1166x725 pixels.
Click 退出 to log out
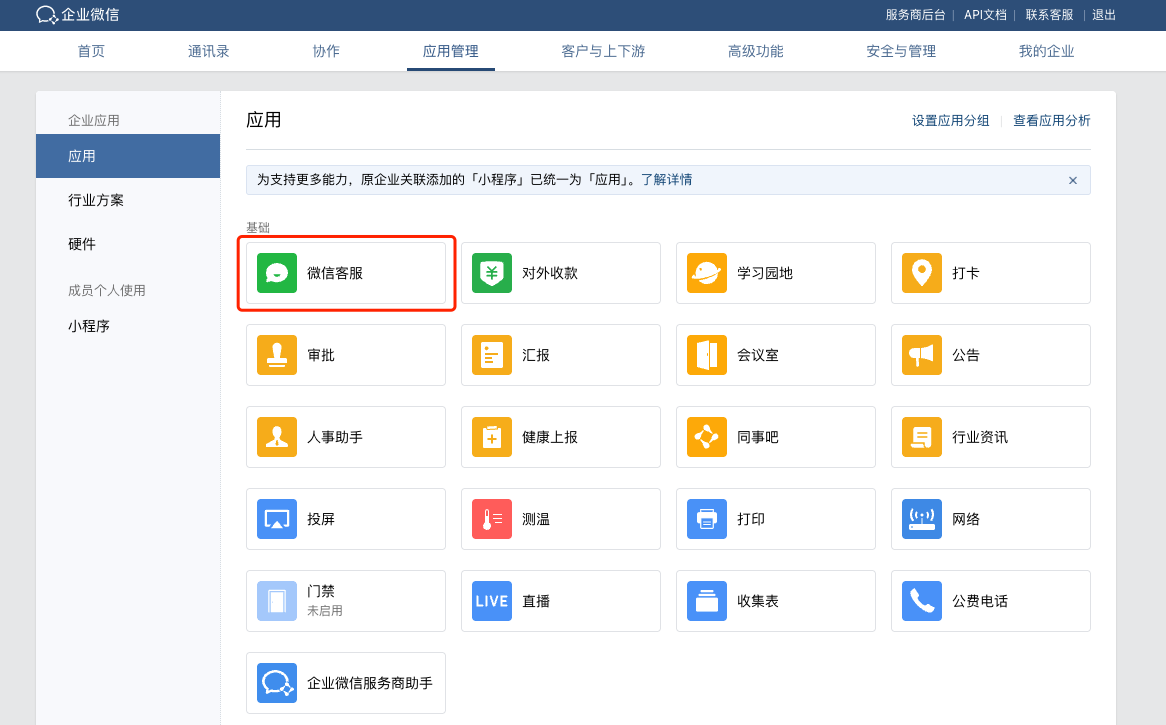point(1104,15)
